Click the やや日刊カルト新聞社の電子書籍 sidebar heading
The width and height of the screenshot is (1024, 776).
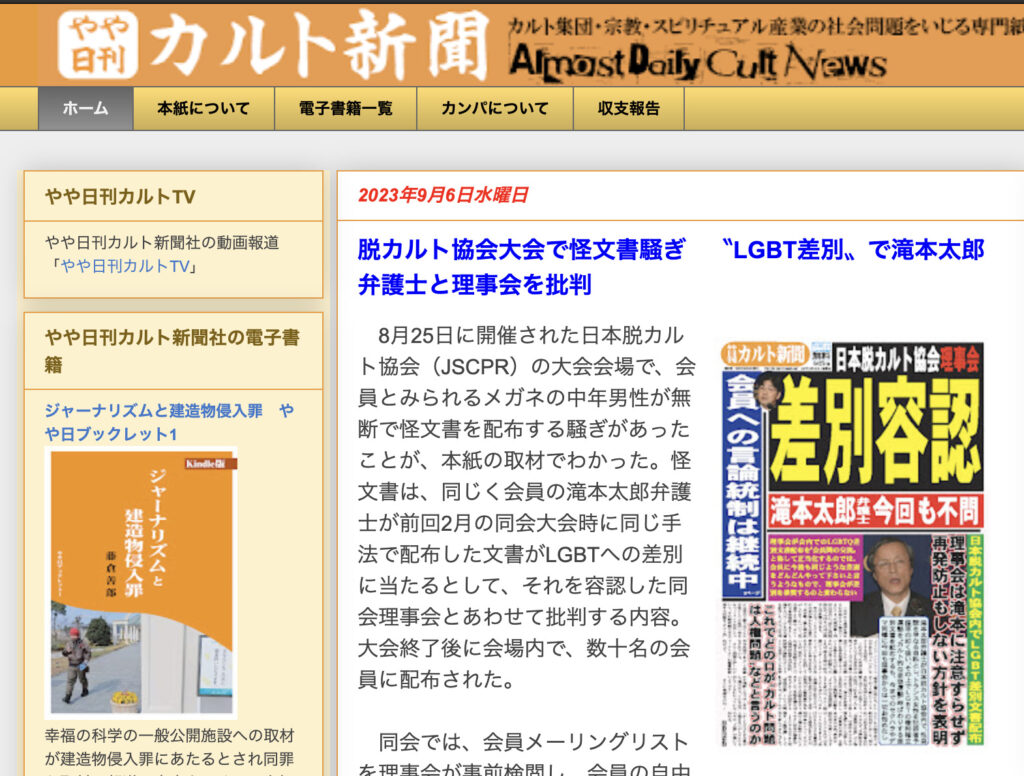click(x=172, y=351)
